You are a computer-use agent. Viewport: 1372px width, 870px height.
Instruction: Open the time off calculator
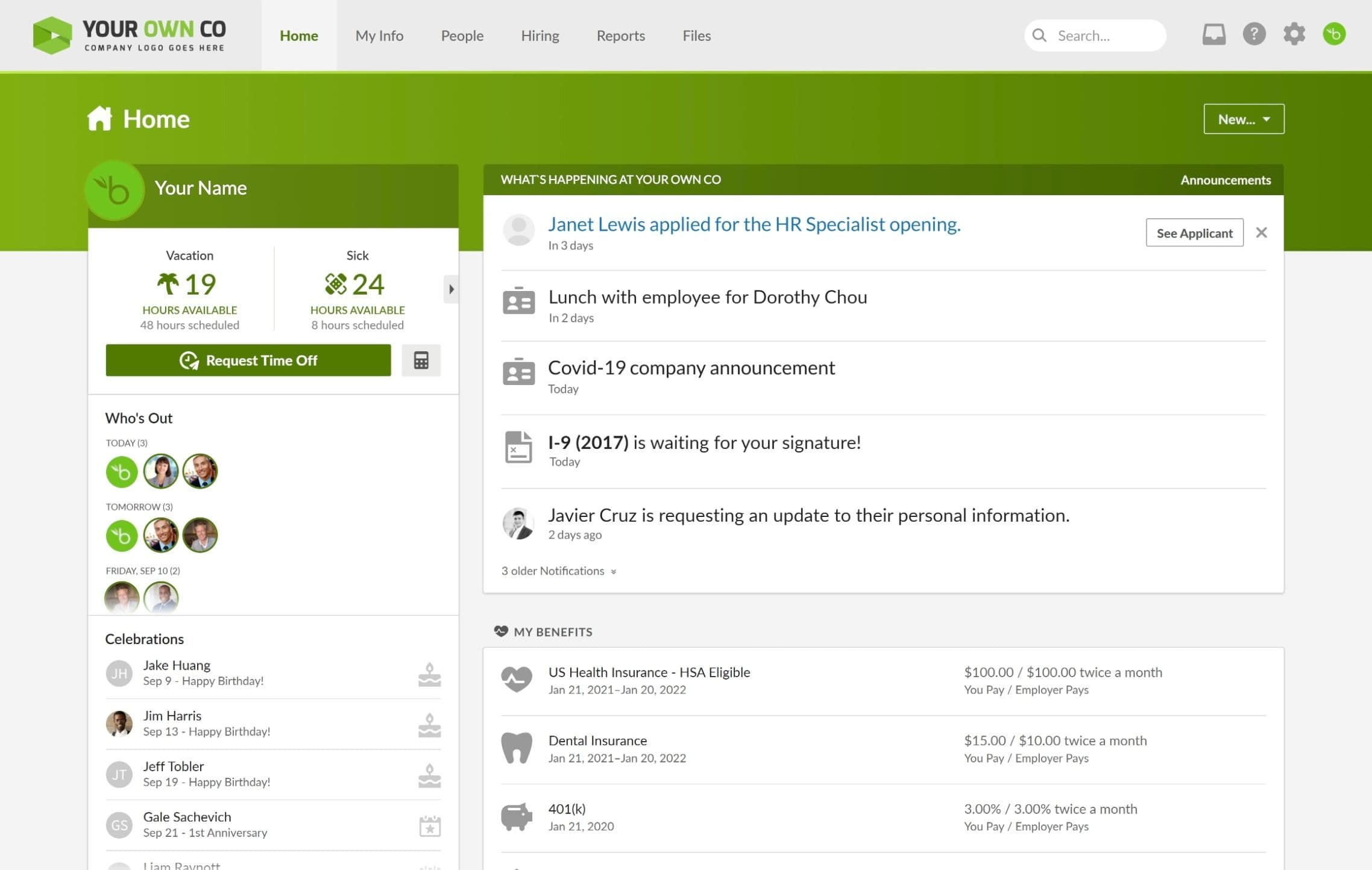click(x=421, y=360)
